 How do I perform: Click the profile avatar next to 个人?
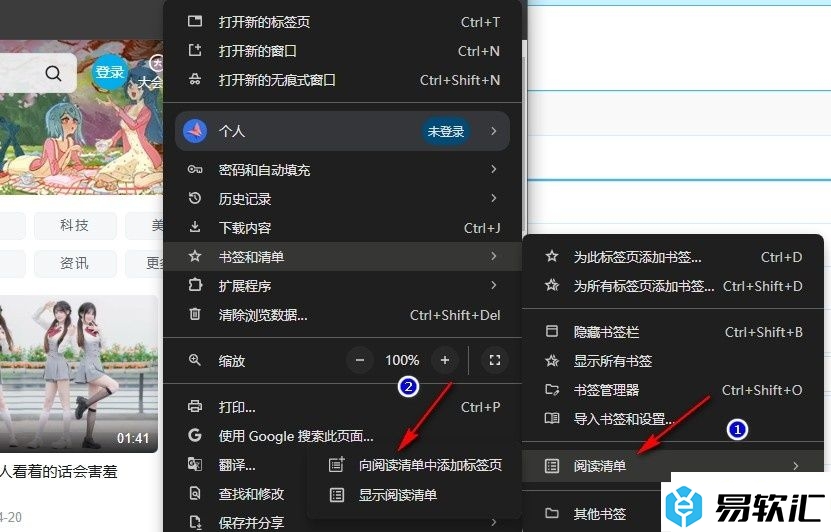click(x=195, y=131)
